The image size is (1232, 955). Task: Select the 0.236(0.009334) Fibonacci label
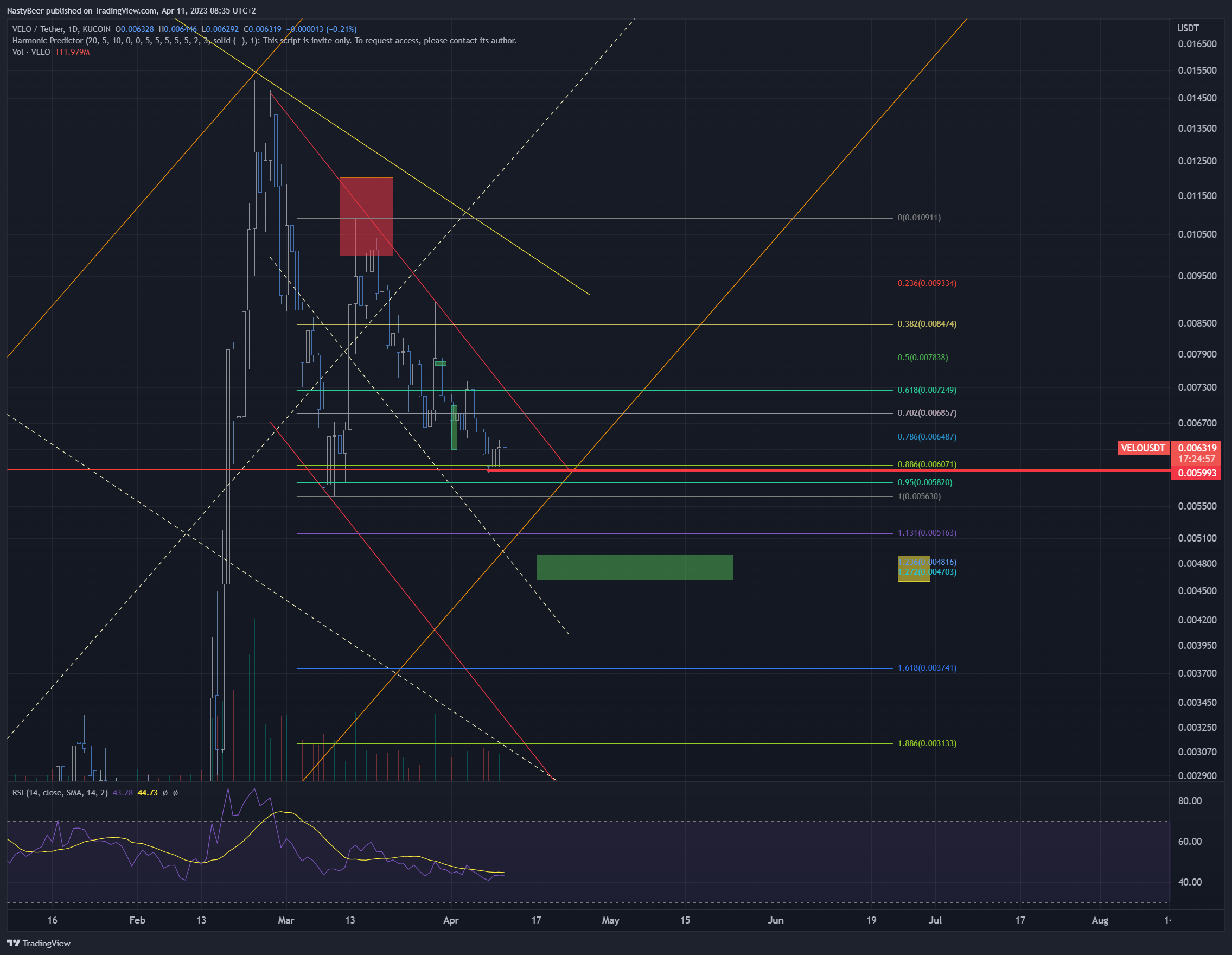point(927,283)
